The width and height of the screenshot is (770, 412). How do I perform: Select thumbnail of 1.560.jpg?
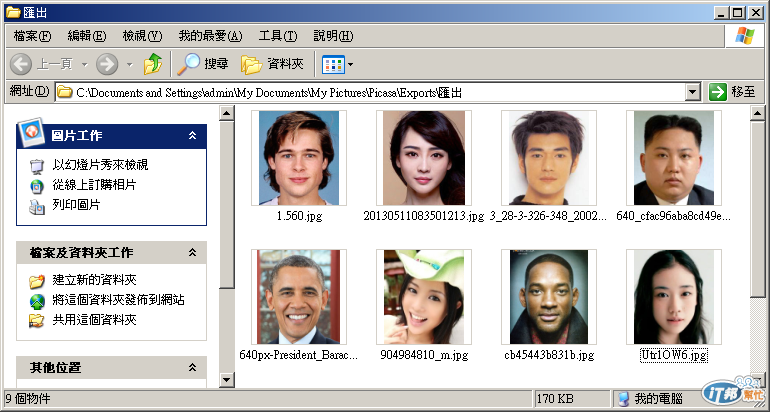299,158
